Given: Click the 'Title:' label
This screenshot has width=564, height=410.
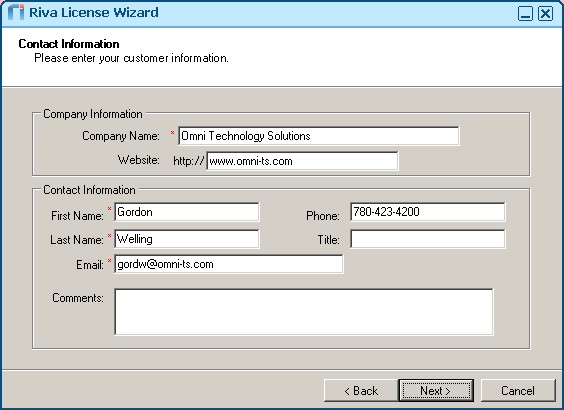Looking at the screenshot, I should tap(328, 240).
